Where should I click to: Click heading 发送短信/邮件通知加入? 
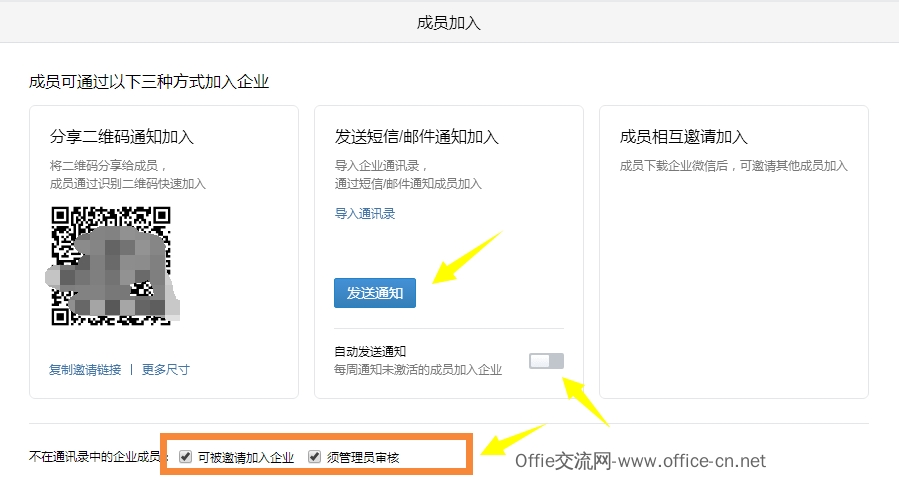click(x=417, y=137)
